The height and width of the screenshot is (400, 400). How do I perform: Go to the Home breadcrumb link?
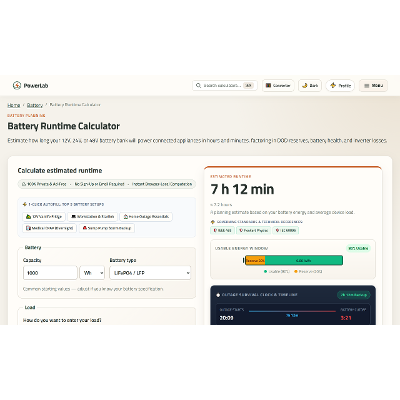[14, 105]
